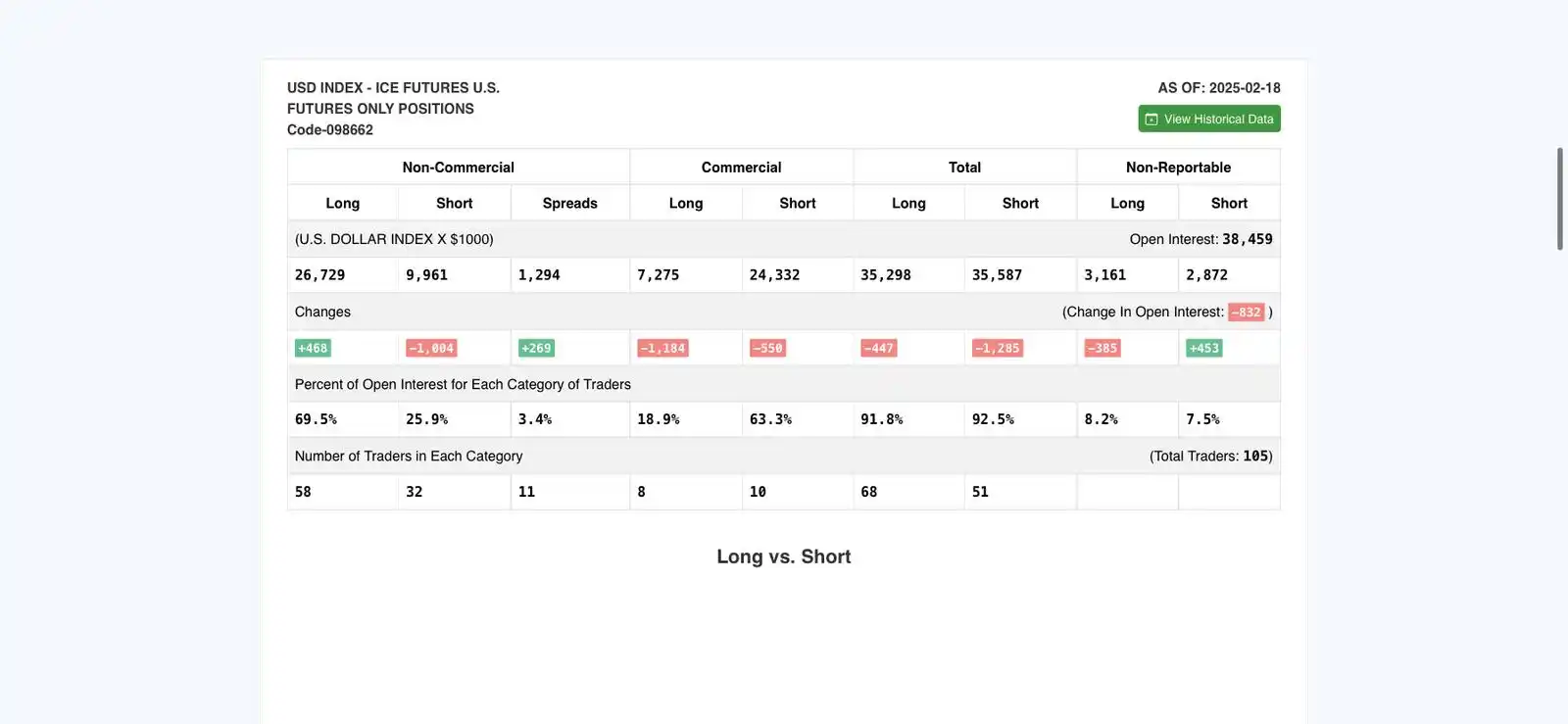Viewport: 1568px width, 724px height.
Task: Click the Changes row label
Action: click(x=322, y=312)
